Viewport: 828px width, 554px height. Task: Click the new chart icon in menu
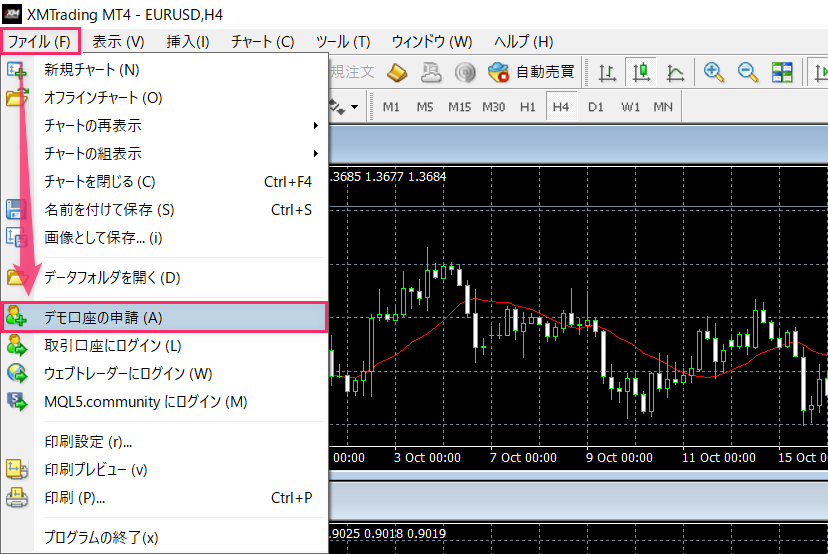tap(16, 70)
